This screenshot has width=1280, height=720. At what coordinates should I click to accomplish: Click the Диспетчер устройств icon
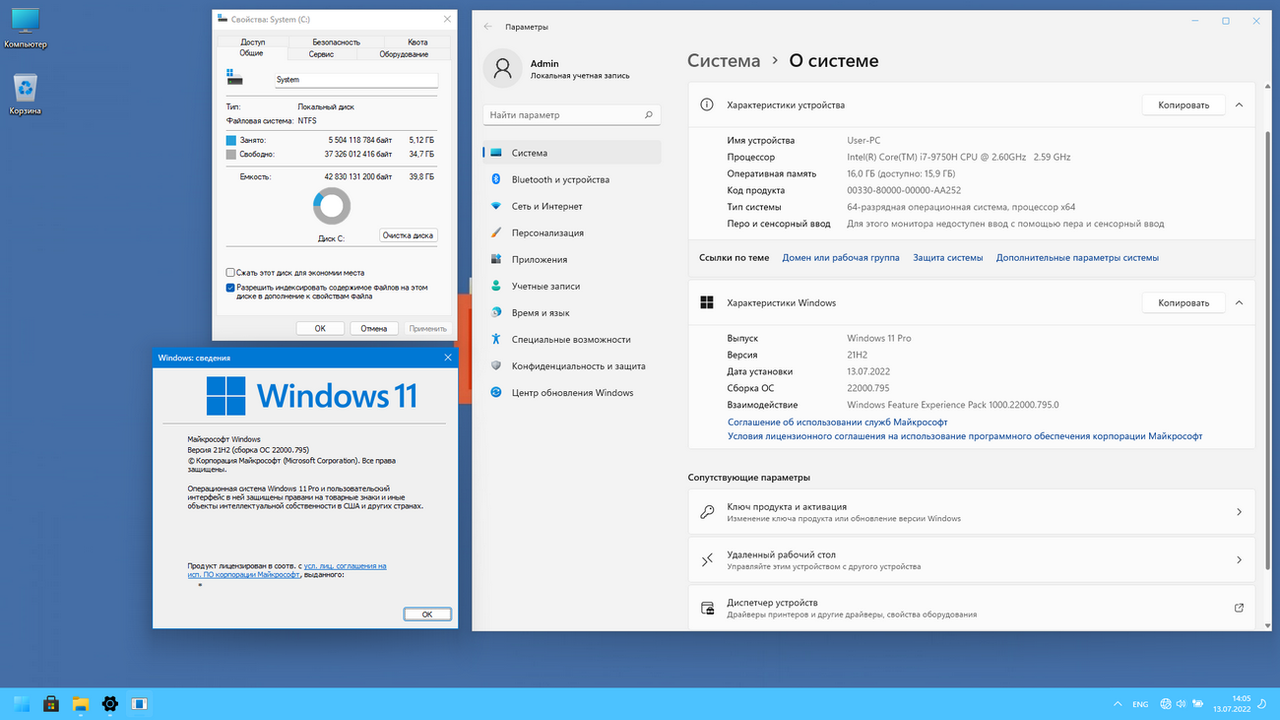707,608
